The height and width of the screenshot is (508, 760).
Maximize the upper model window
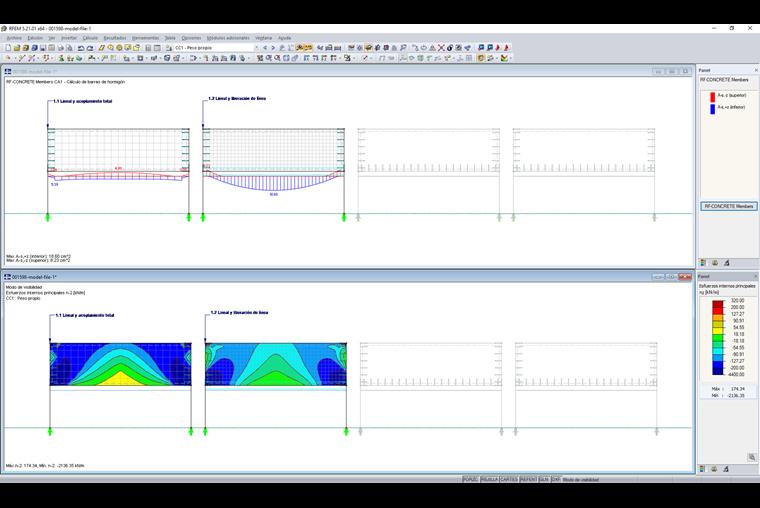(x=672, y=71)
